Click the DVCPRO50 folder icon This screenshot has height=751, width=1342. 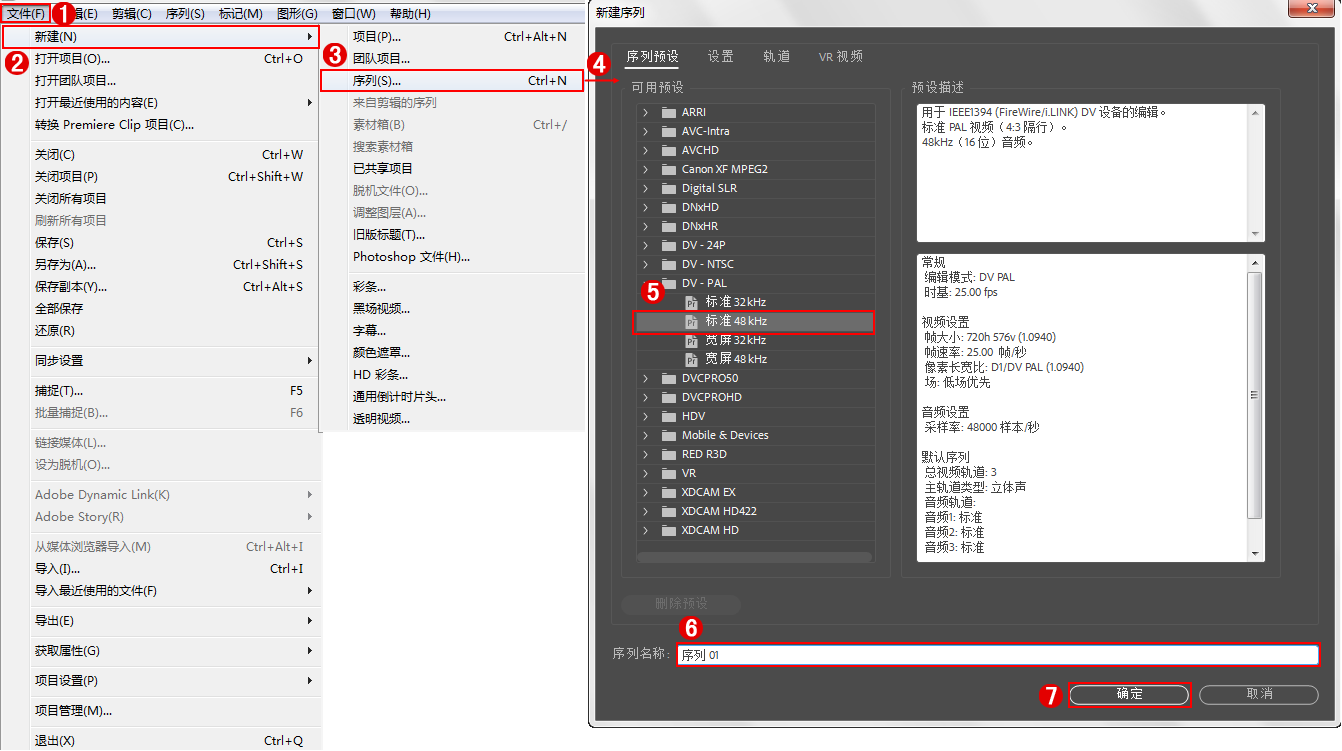coord(668,378)
